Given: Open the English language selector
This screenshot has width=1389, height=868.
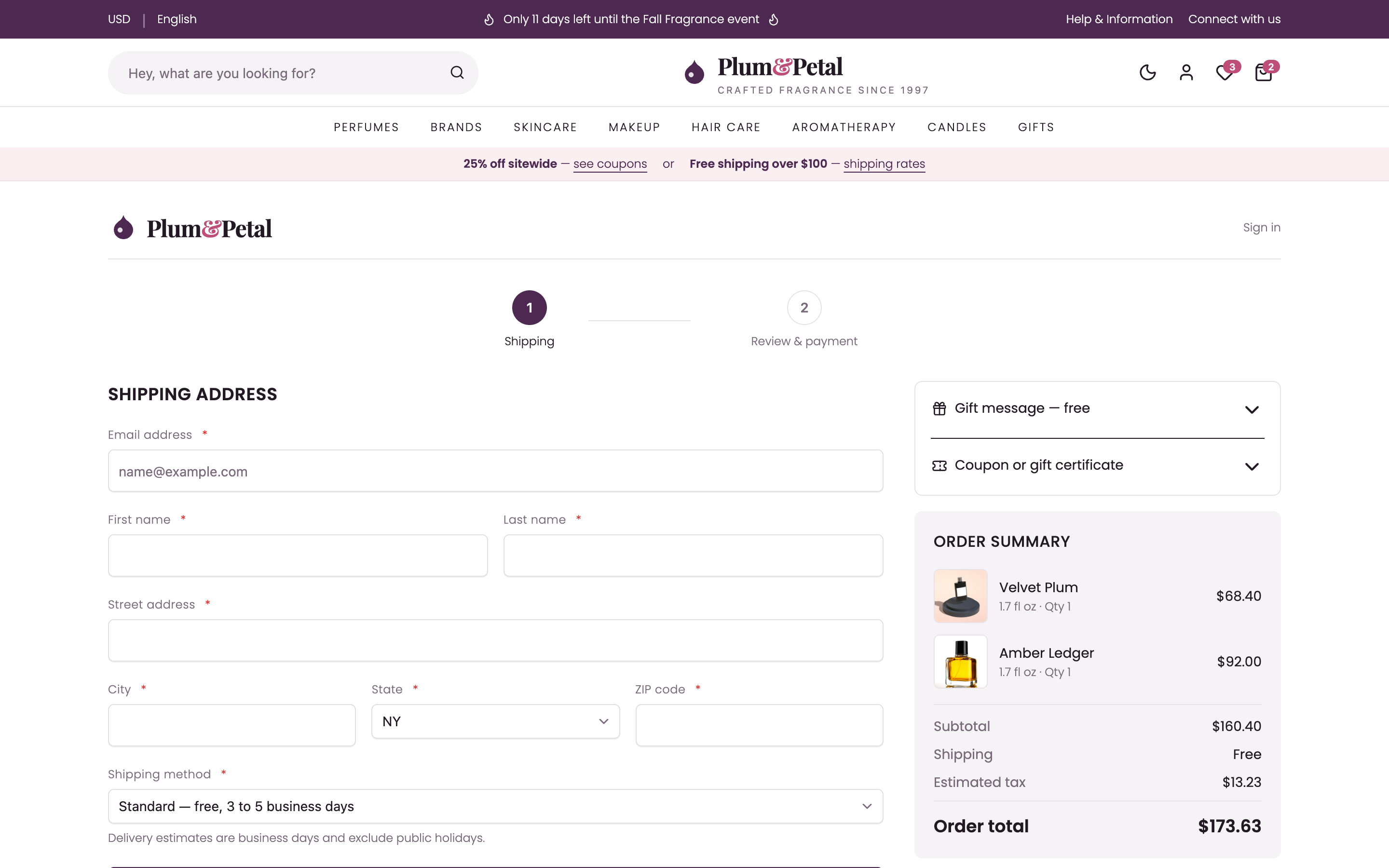Looking at the screenshot, I should click(177, 19).
